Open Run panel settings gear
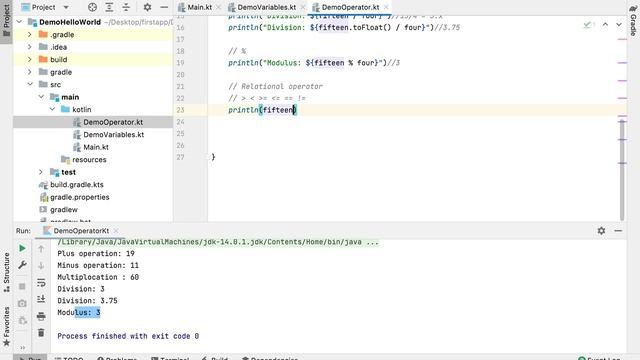Viewport: 640px width, 360px height. click(x=601, y=231)
